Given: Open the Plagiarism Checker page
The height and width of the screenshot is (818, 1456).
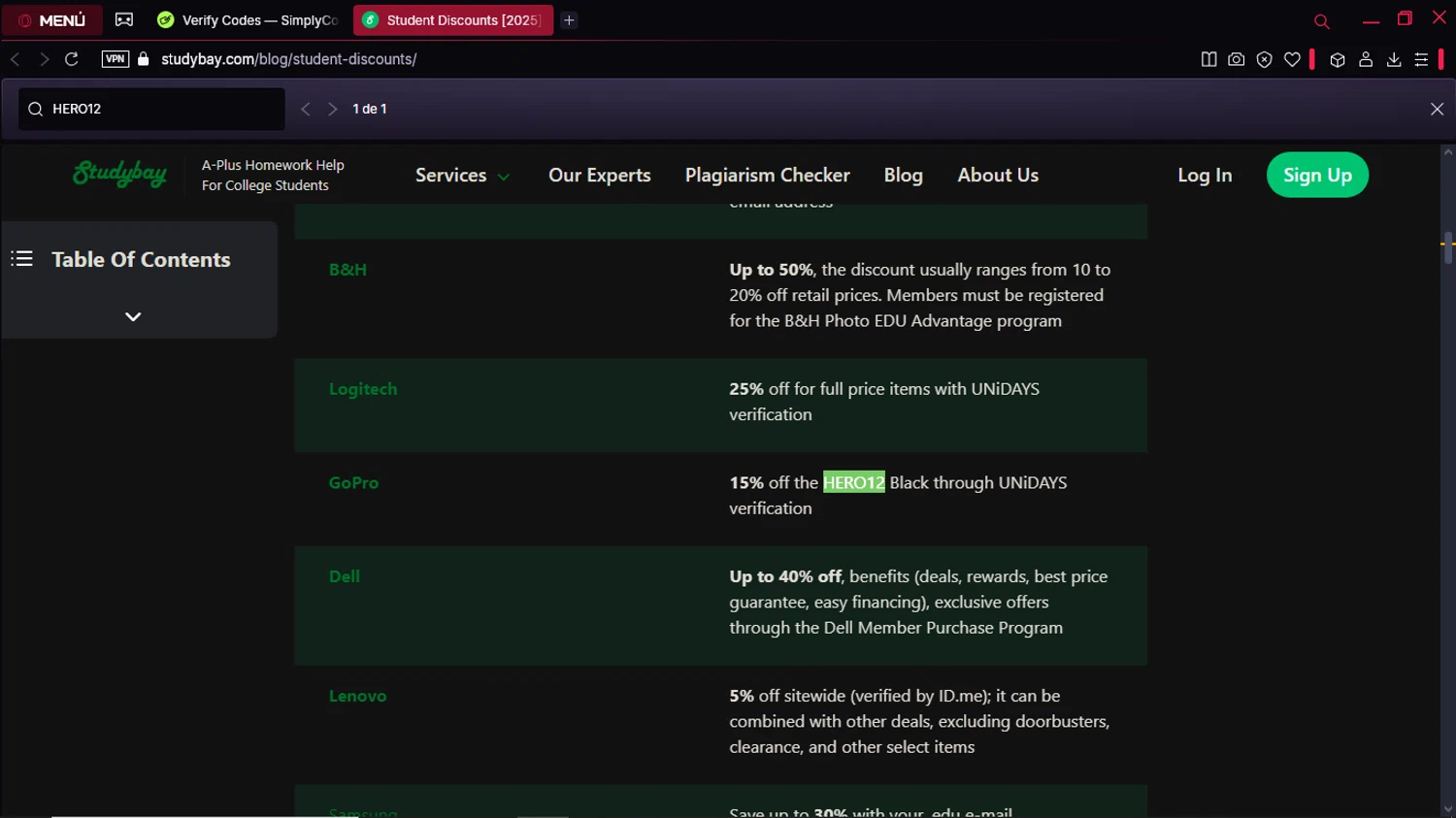Looking at the screenshot, I should [x=768, y=176].
